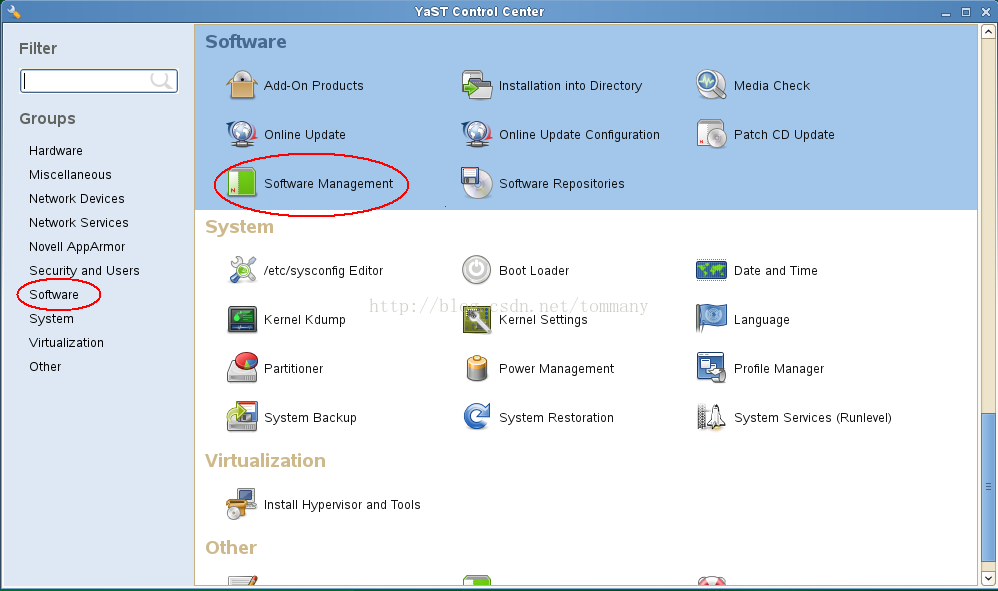Open the Online Update Configuration icon
Viewport: 998px width, 591px height.
pos(477,134)
